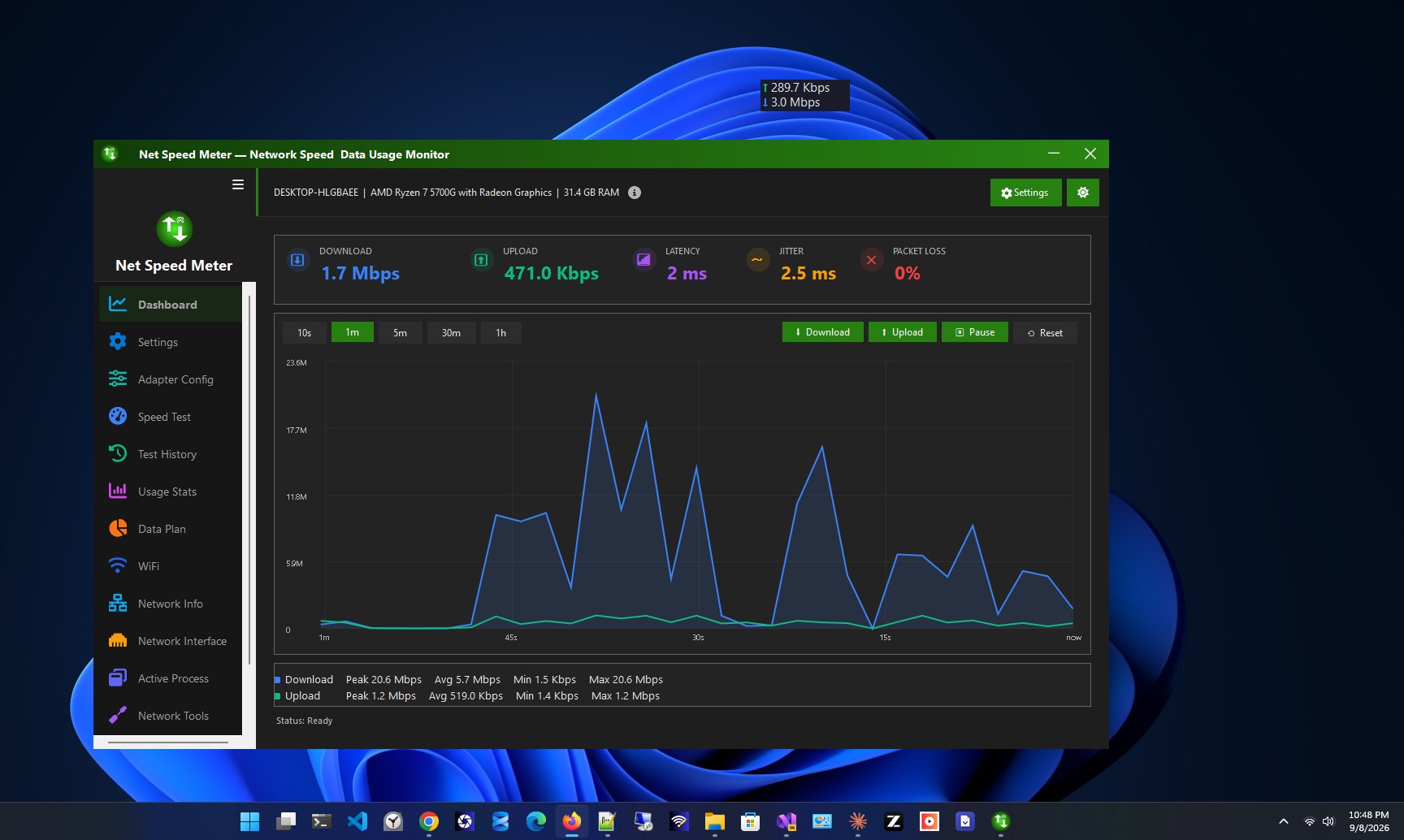Select the 1h time range
The height and width of the screenshot is (840, 1404).
point(501,332)
